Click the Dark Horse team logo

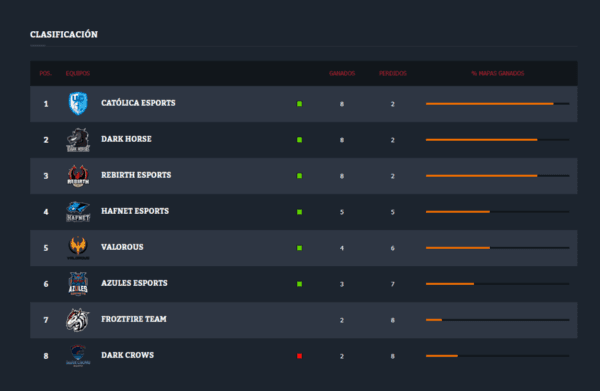(x=78, y=140)
